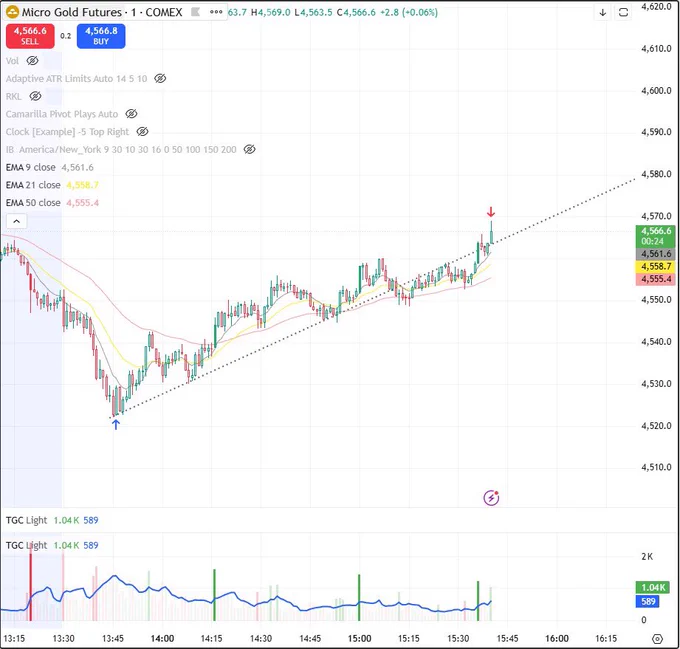The height and width of the screenshot is (649, 680).
Task: Click the Vol indicator label
Action: click(x=12, y=61)
